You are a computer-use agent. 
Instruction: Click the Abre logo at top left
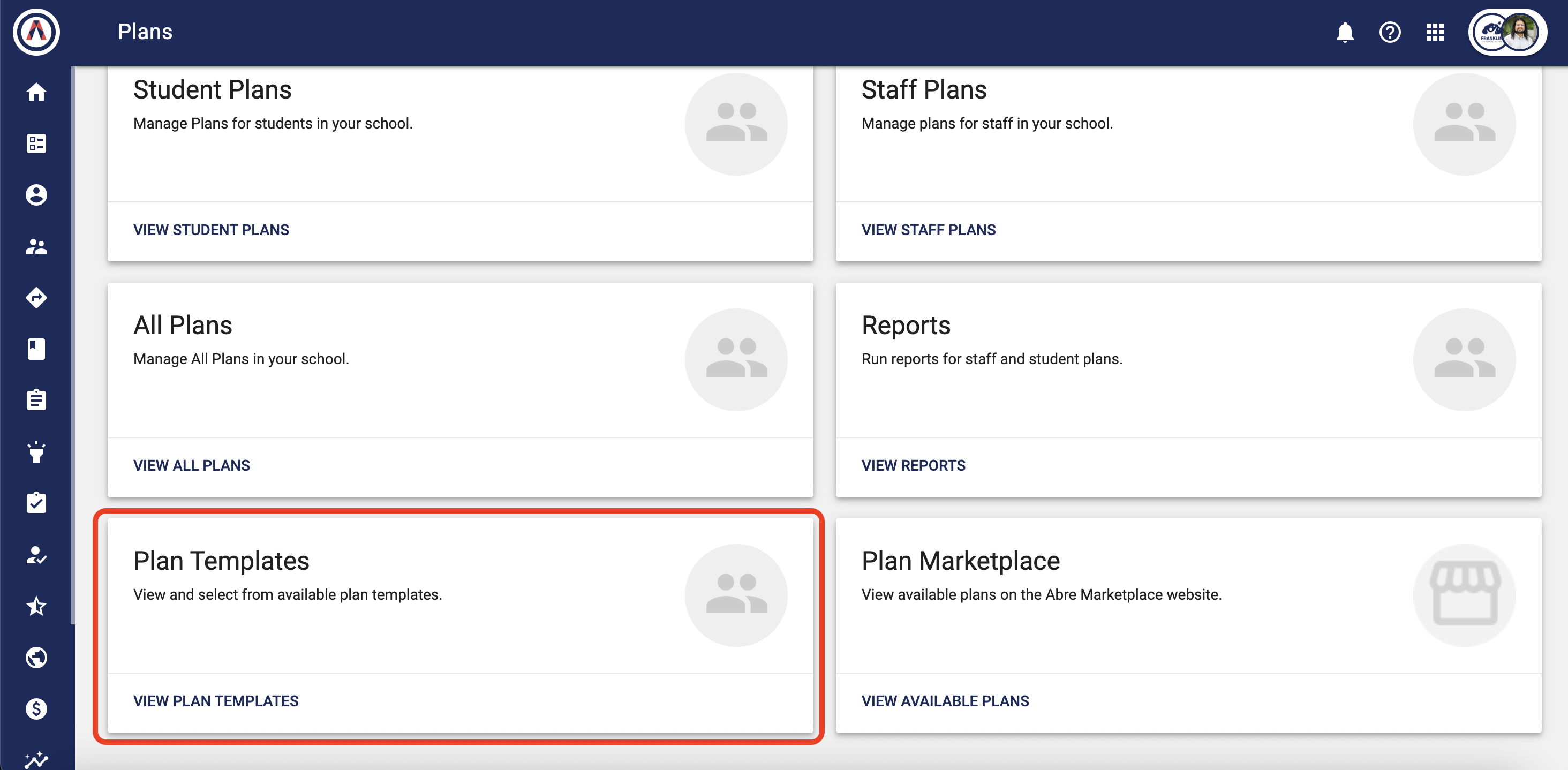click(36, 32)
